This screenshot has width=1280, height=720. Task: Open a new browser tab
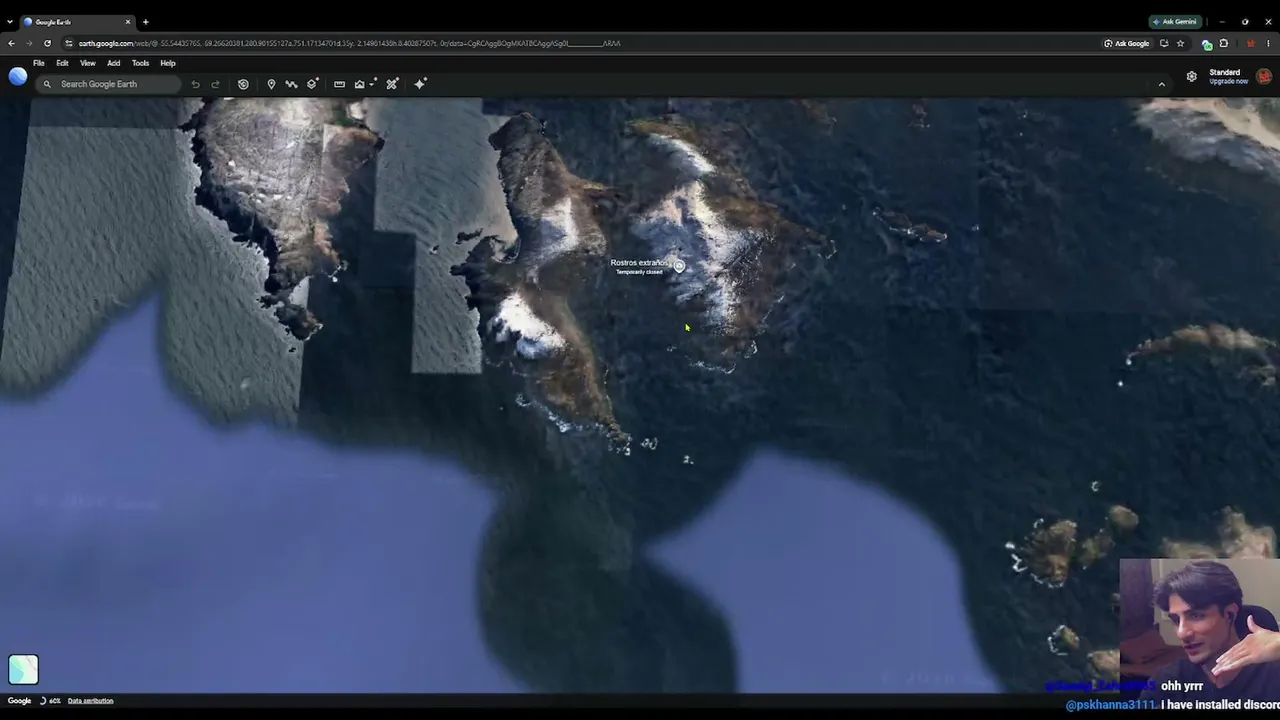[146, 21]
